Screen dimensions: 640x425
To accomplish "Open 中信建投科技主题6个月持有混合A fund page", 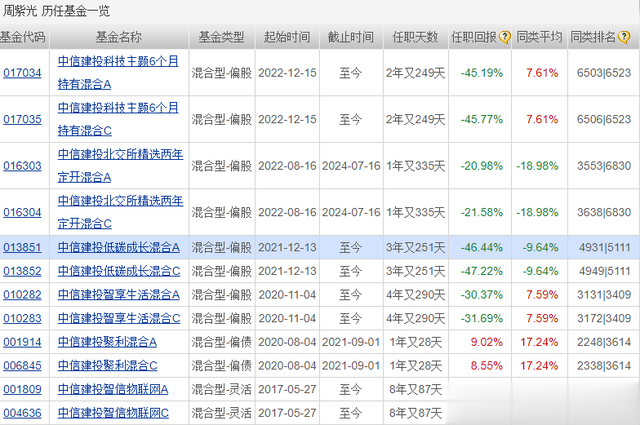I will click(118, 73).
